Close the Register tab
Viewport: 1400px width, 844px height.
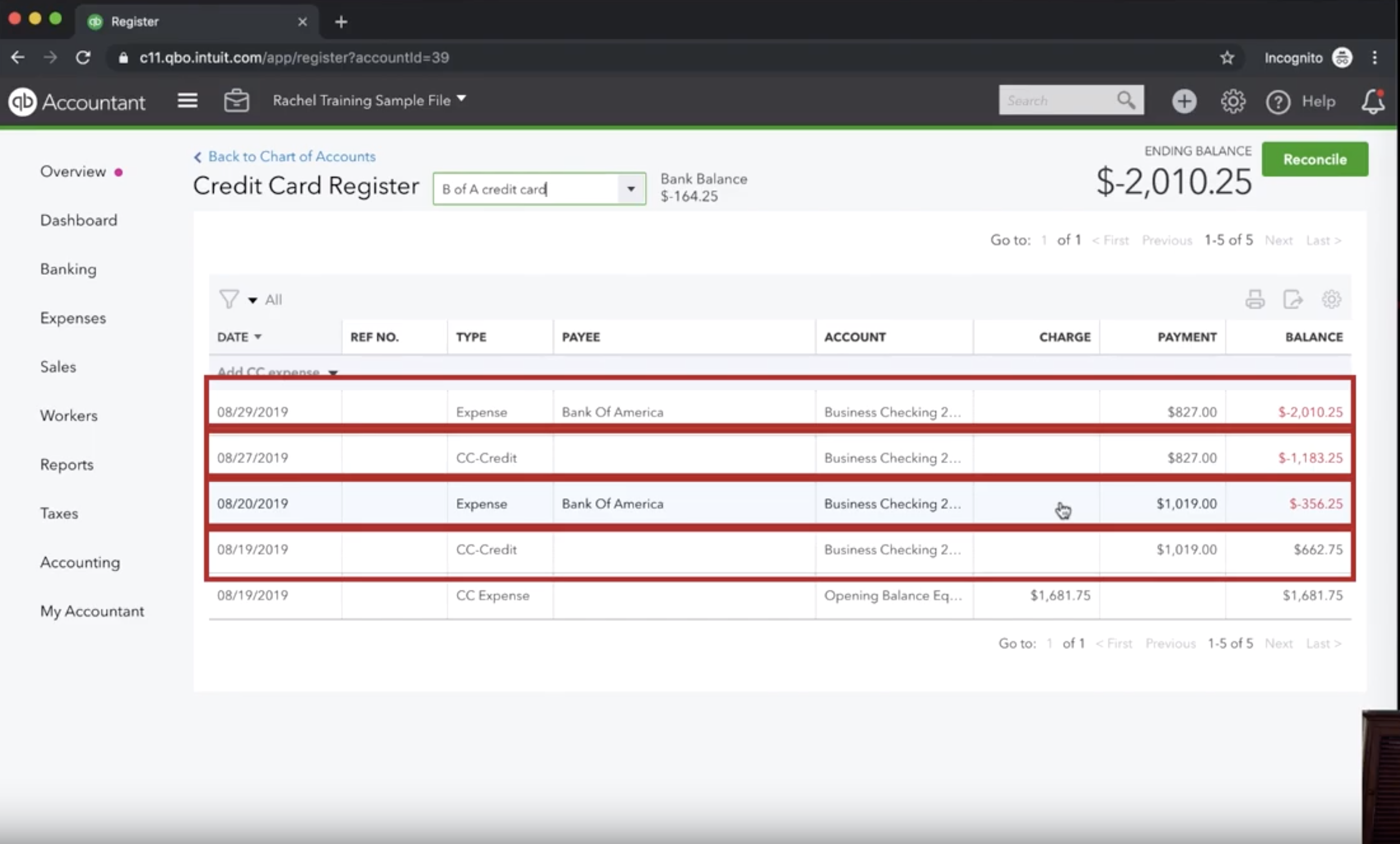click(302, 21)
